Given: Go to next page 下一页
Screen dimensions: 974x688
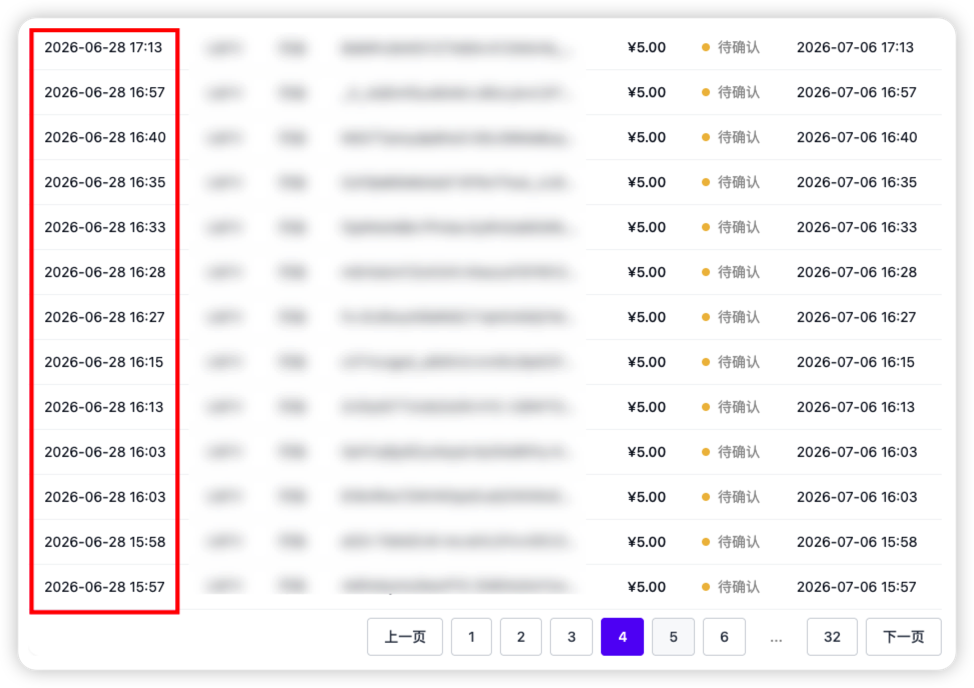Looking at the screenshot, I should pyautogui.click(x=903, y=636).
